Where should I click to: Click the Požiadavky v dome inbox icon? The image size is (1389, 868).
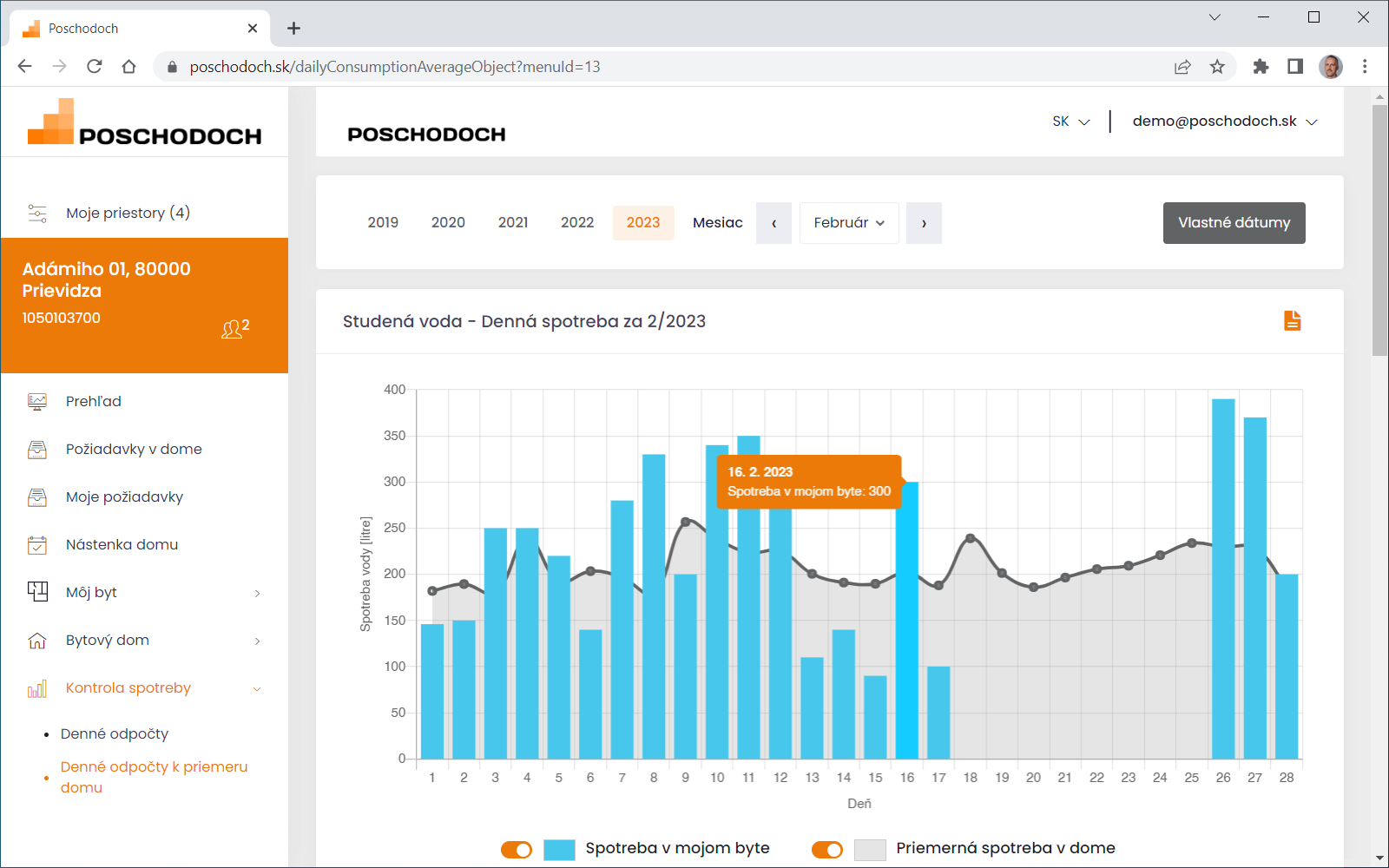[37, 450]
